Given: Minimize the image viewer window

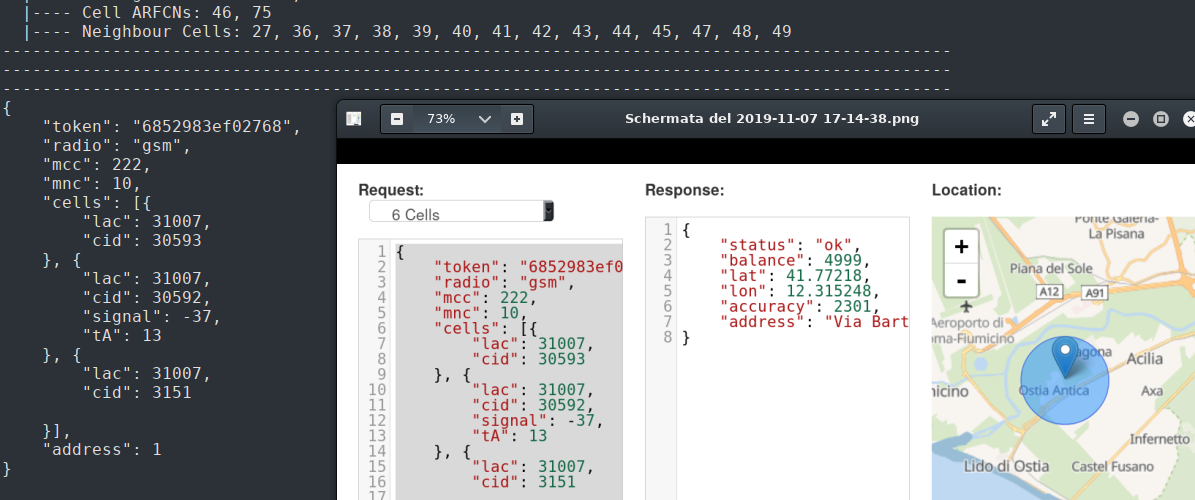Looking at the screenshot, I should pos(1131,119).
